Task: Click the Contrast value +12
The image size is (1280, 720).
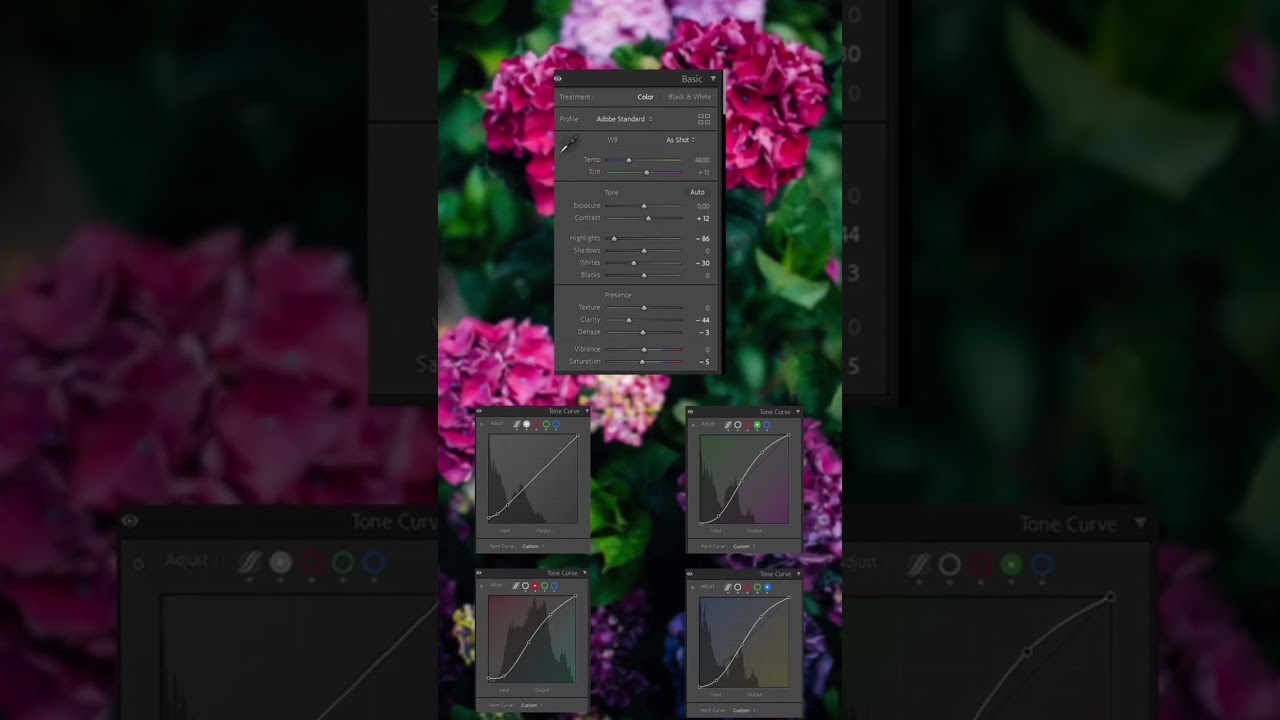Action: [x=703, y=218]
